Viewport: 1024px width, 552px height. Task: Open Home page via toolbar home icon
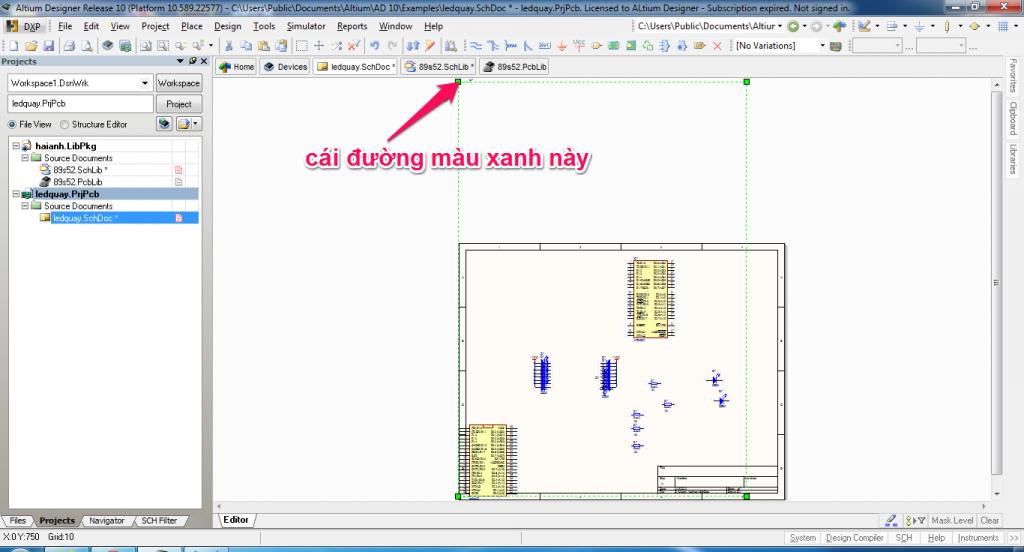coord(840,26)
